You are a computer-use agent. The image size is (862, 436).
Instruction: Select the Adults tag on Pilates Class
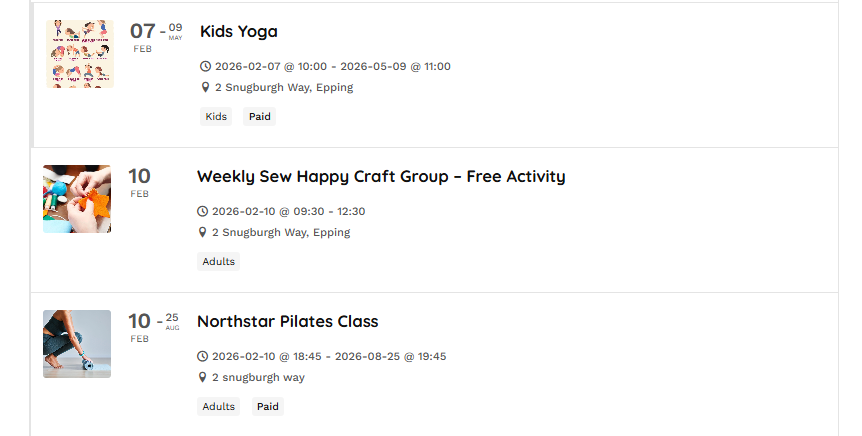click(x=218, y=407)
